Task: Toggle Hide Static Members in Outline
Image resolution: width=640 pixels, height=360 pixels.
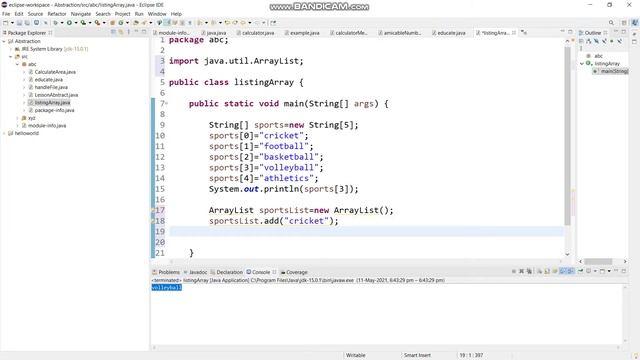Action: (604, 41)
